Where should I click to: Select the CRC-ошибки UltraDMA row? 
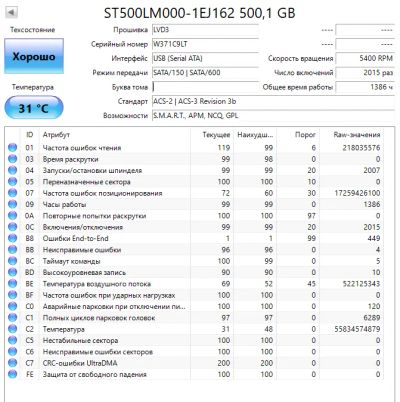tap(195, 363)
